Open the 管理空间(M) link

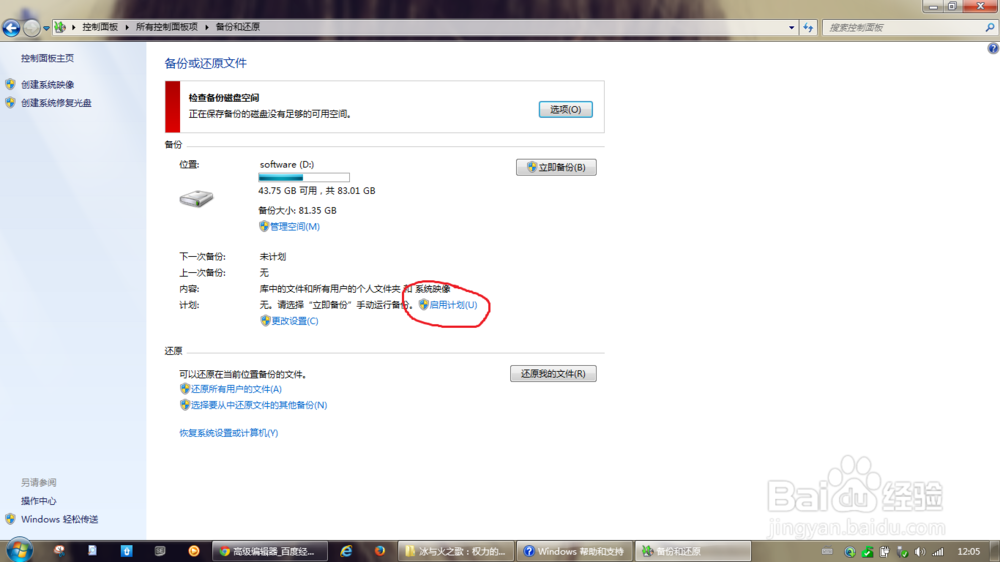(x=294, y=226)
